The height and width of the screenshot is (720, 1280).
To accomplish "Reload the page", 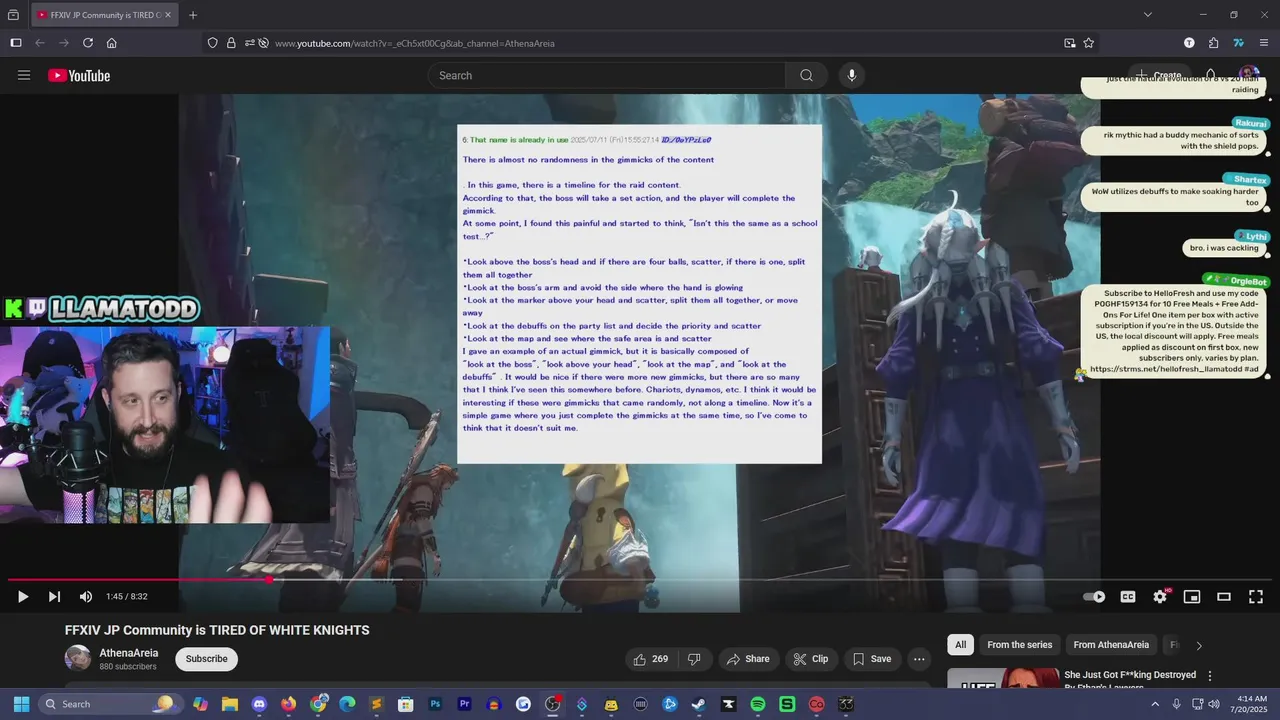I will [88, 43].
